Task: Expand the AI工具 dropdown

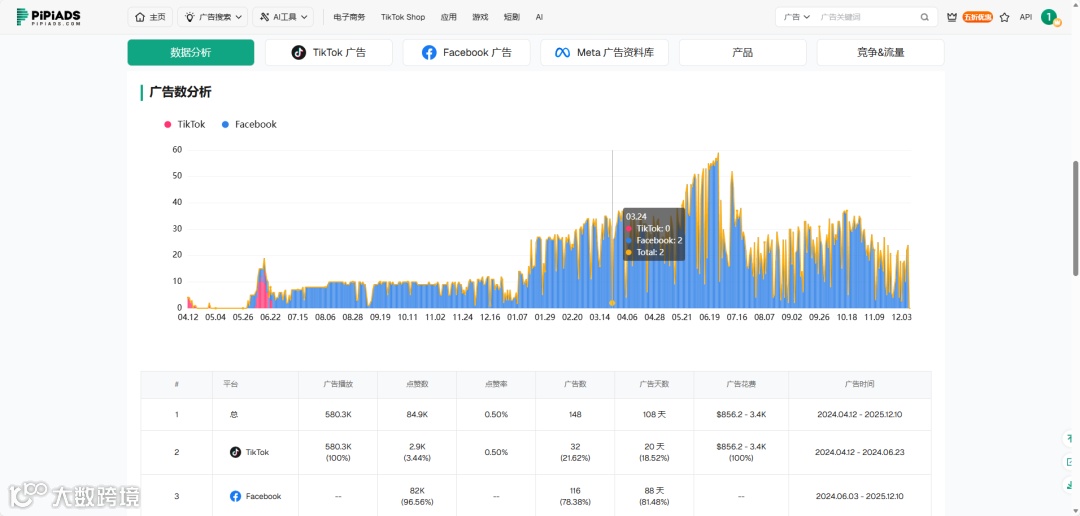Action: tap(283, 17)
